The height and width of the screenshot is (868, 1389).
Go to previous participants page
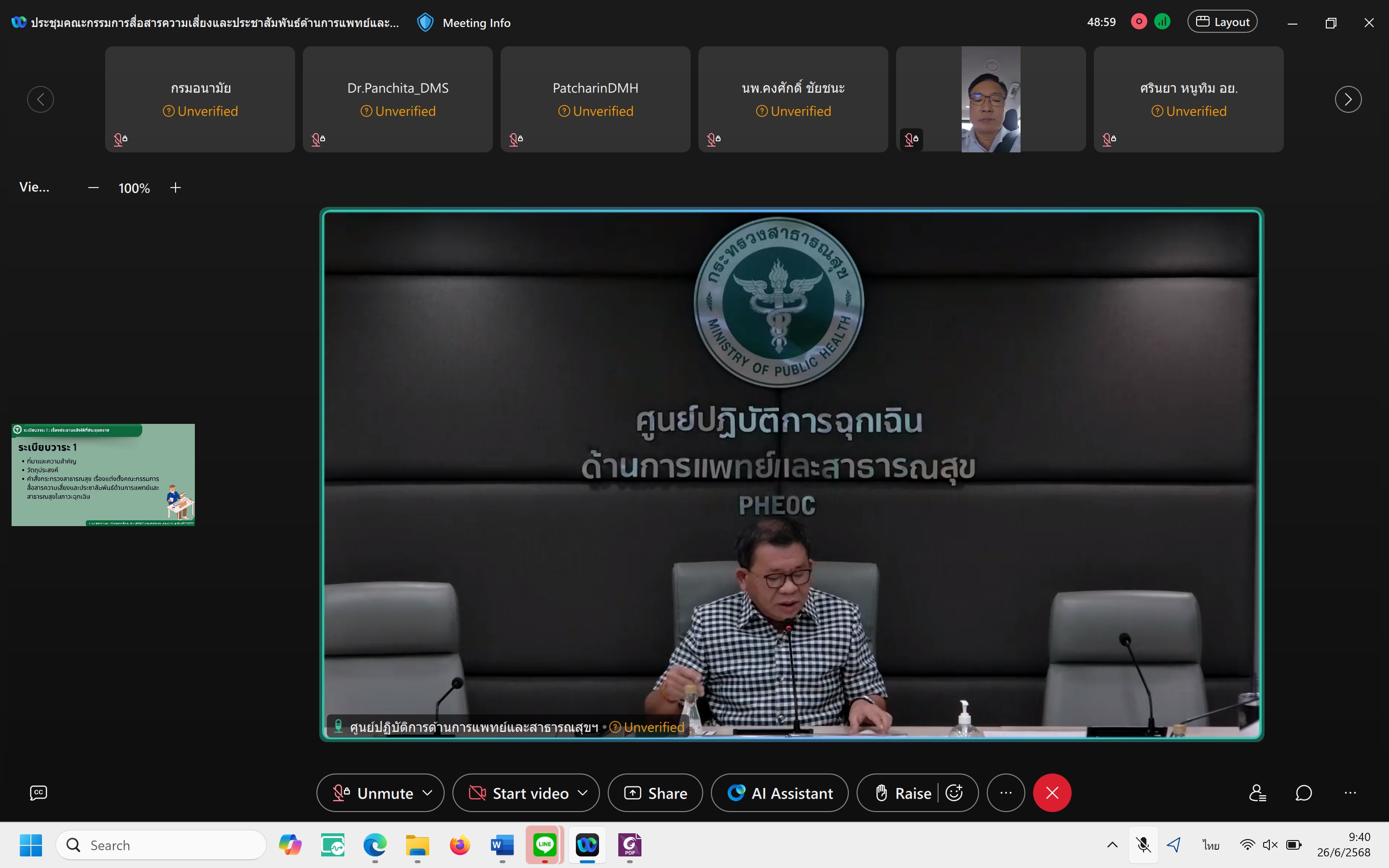(x=40, y=99)
